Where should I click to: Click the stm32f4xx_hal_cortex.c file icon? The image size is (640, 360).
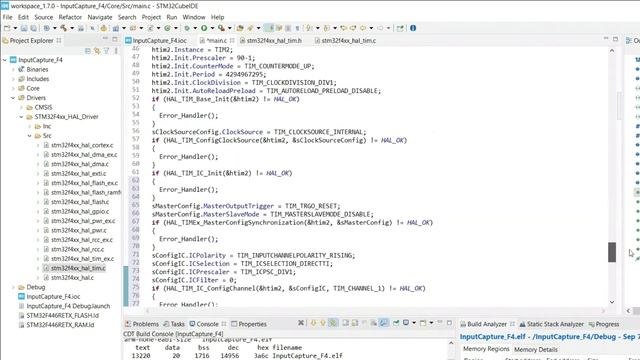coord(46,145)
